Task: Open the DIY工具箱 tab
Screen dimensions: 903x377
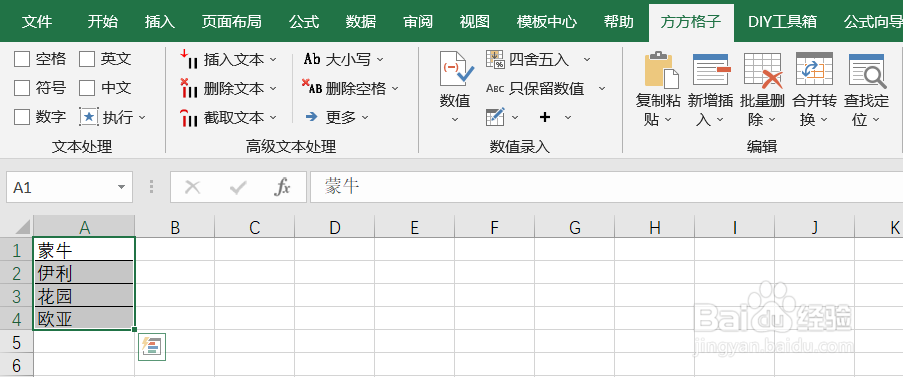Action: click(x=783, y=22)
